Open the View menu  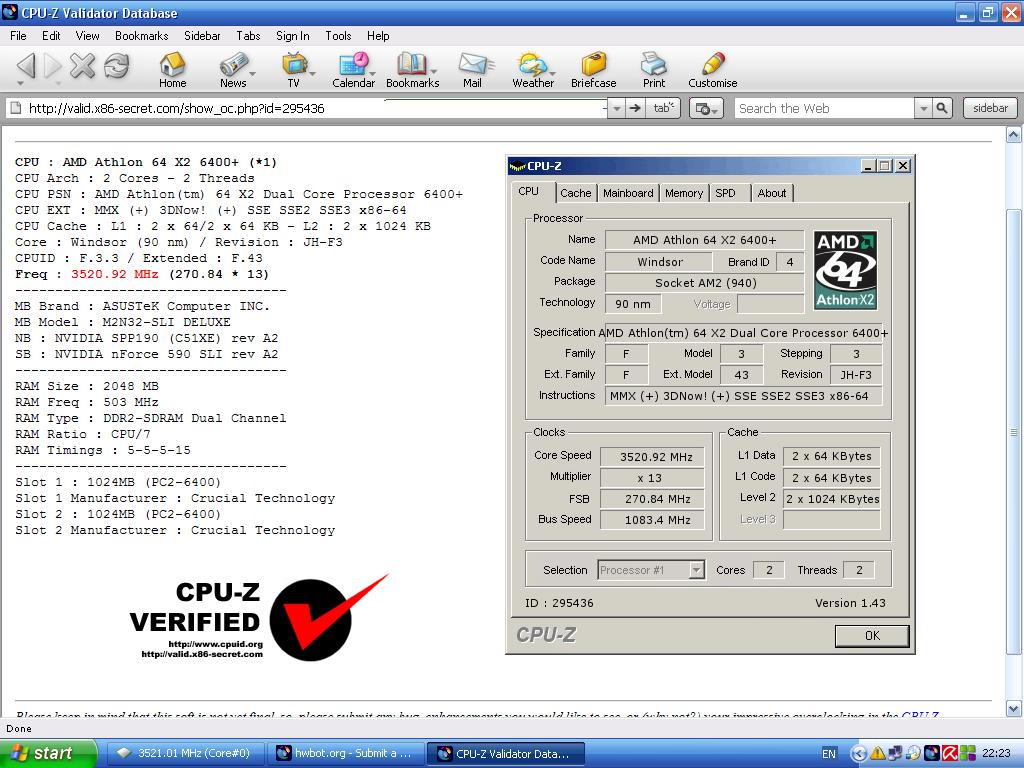(x=88, y=36)
